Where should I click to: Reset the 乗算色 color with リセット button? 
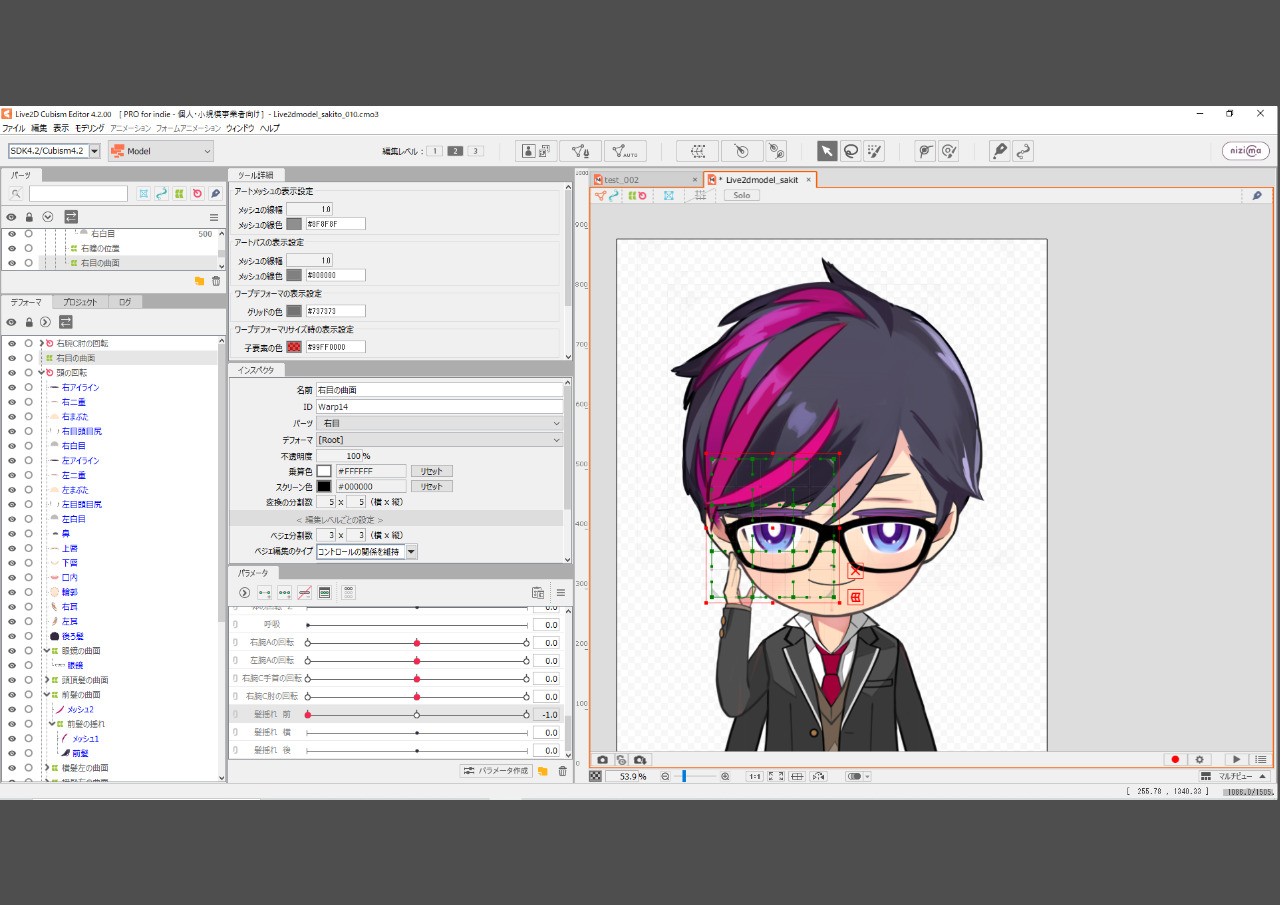coord(431,471)
